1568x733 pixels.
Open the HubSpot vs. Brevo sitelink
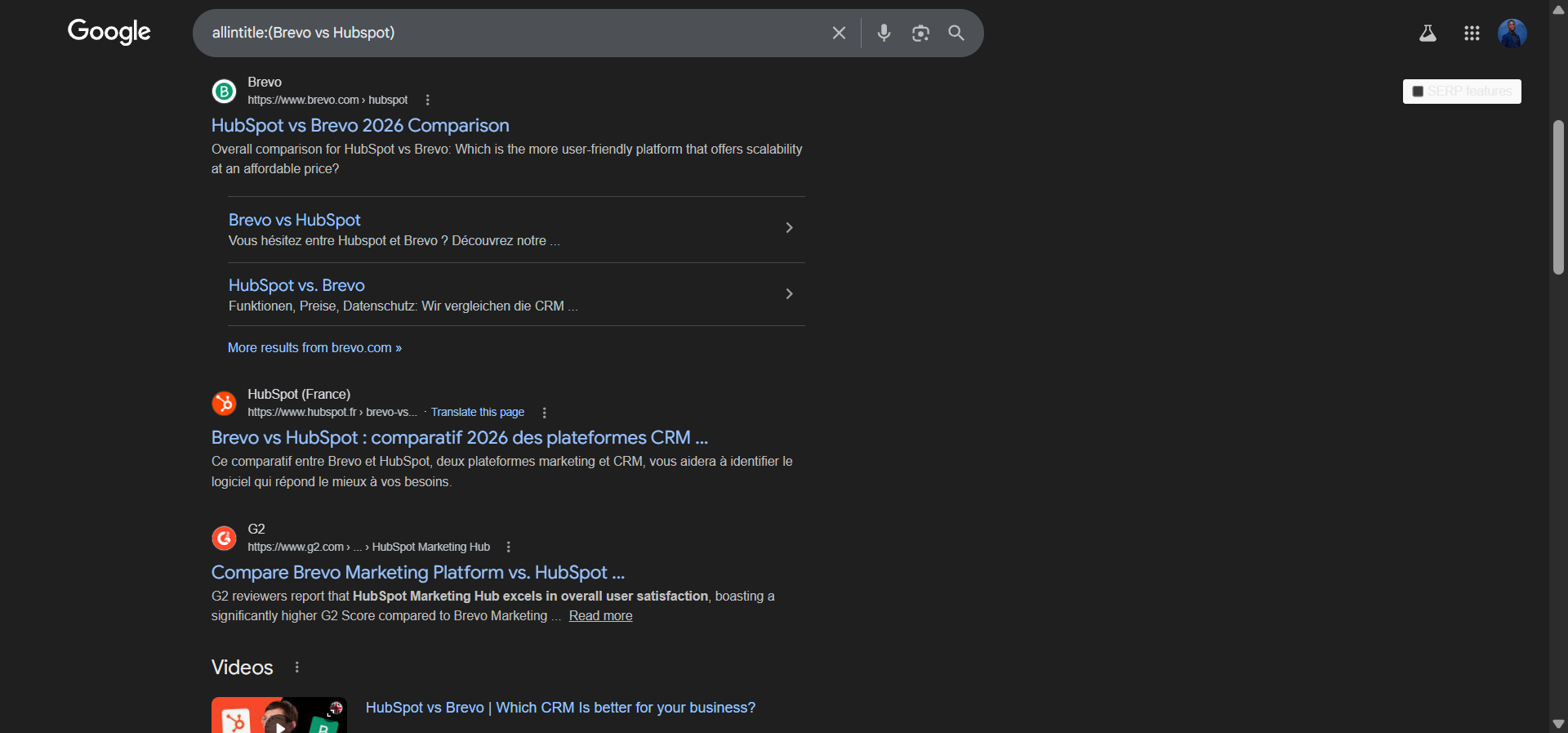point(296,285)
